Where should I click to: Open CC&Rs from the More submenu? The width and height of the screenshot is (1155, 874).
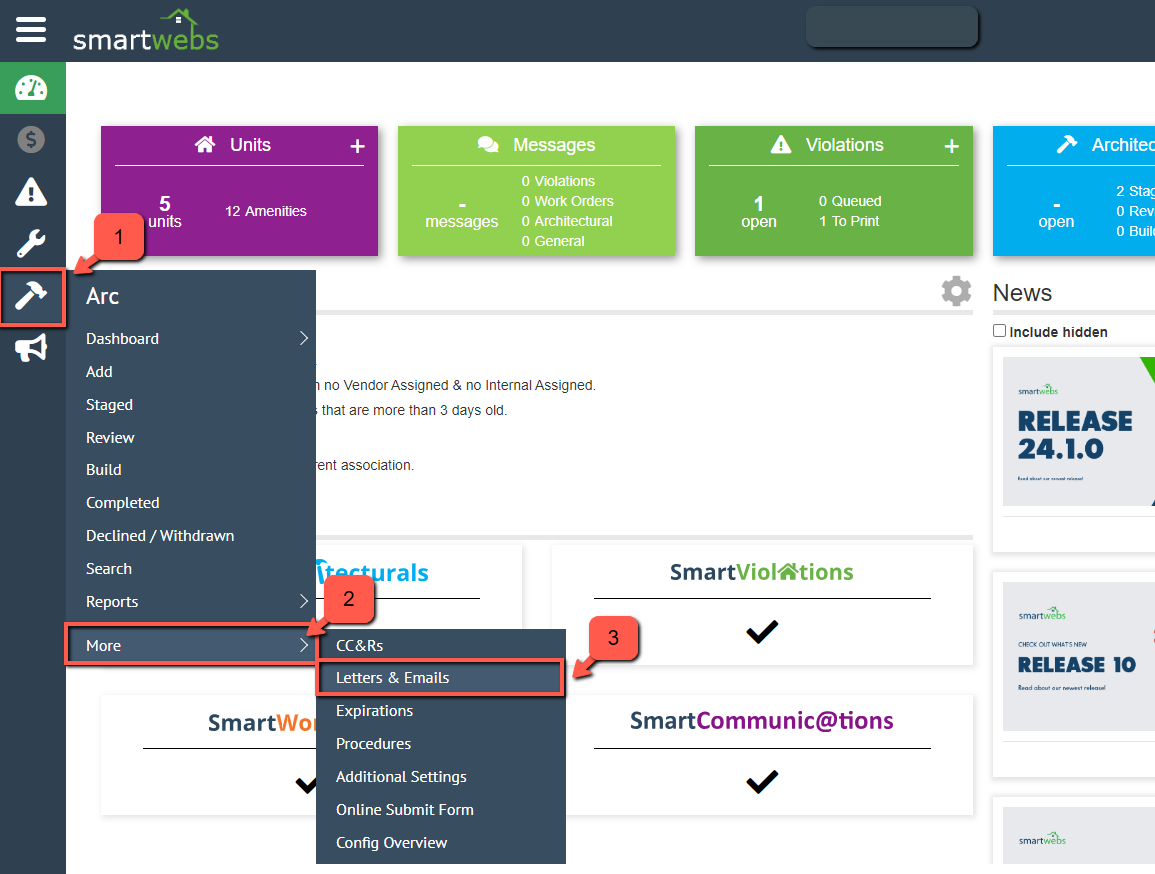pyautogui.click(x=441, y=646)
